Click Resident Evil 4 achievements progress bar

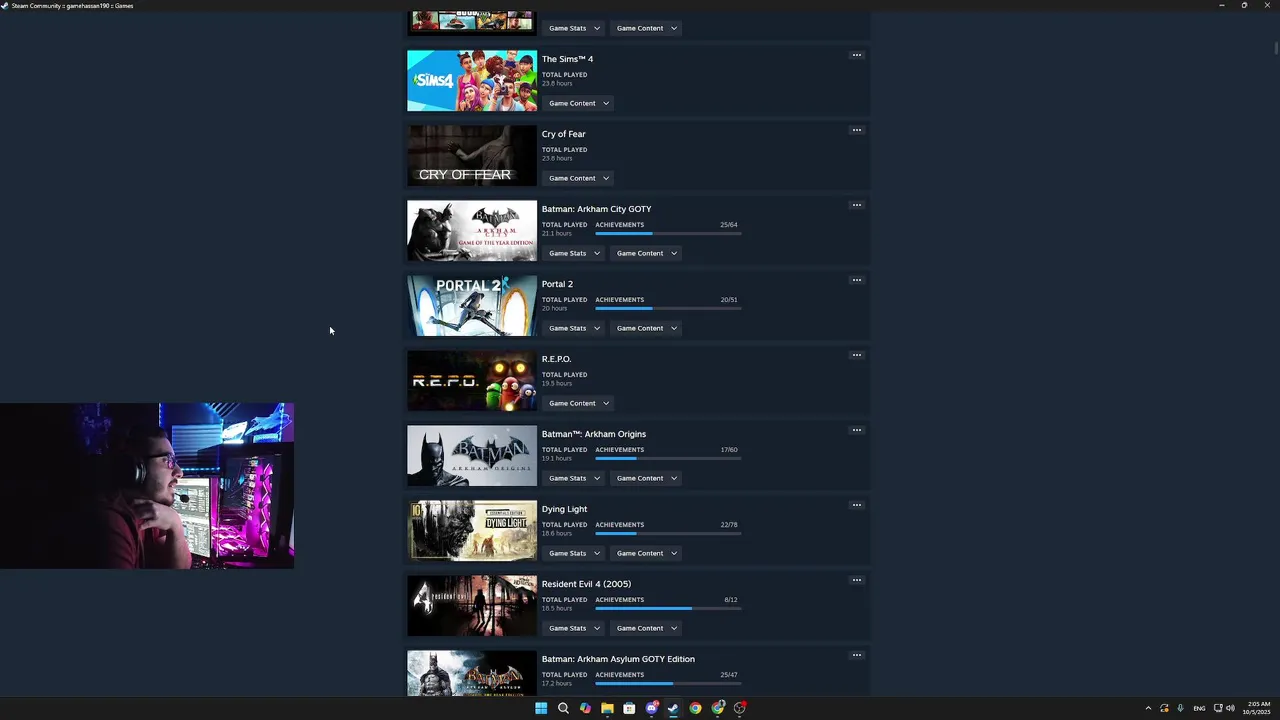pyautogui.click(x=668, y=609)
